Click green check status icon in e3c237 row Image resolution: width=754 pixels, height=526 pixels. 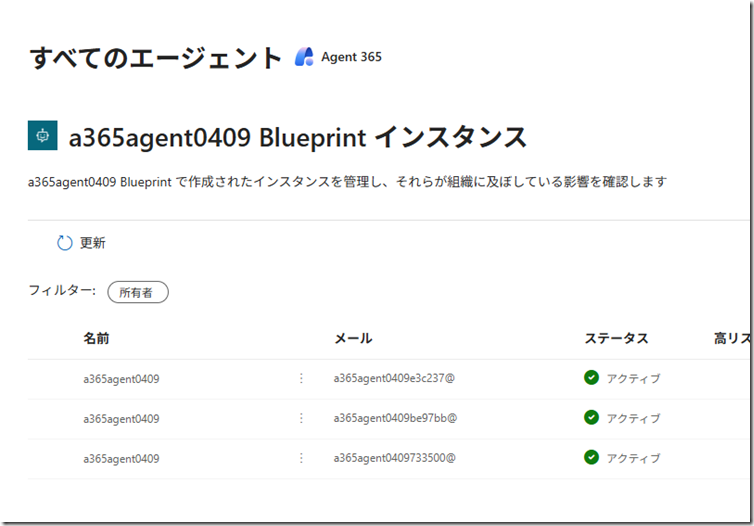[x=591, y=377]
